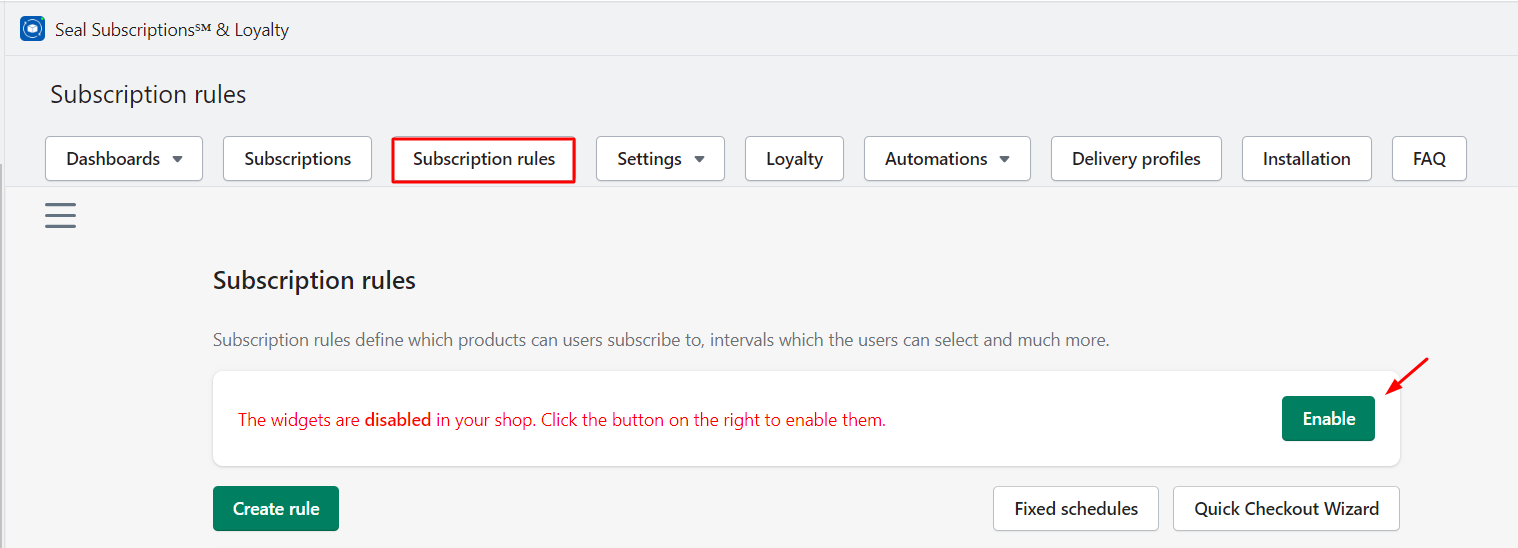Viewport: 1518px width, 548px height.
Task: Open the Subscriptions tab
Action: pos(297,159)
